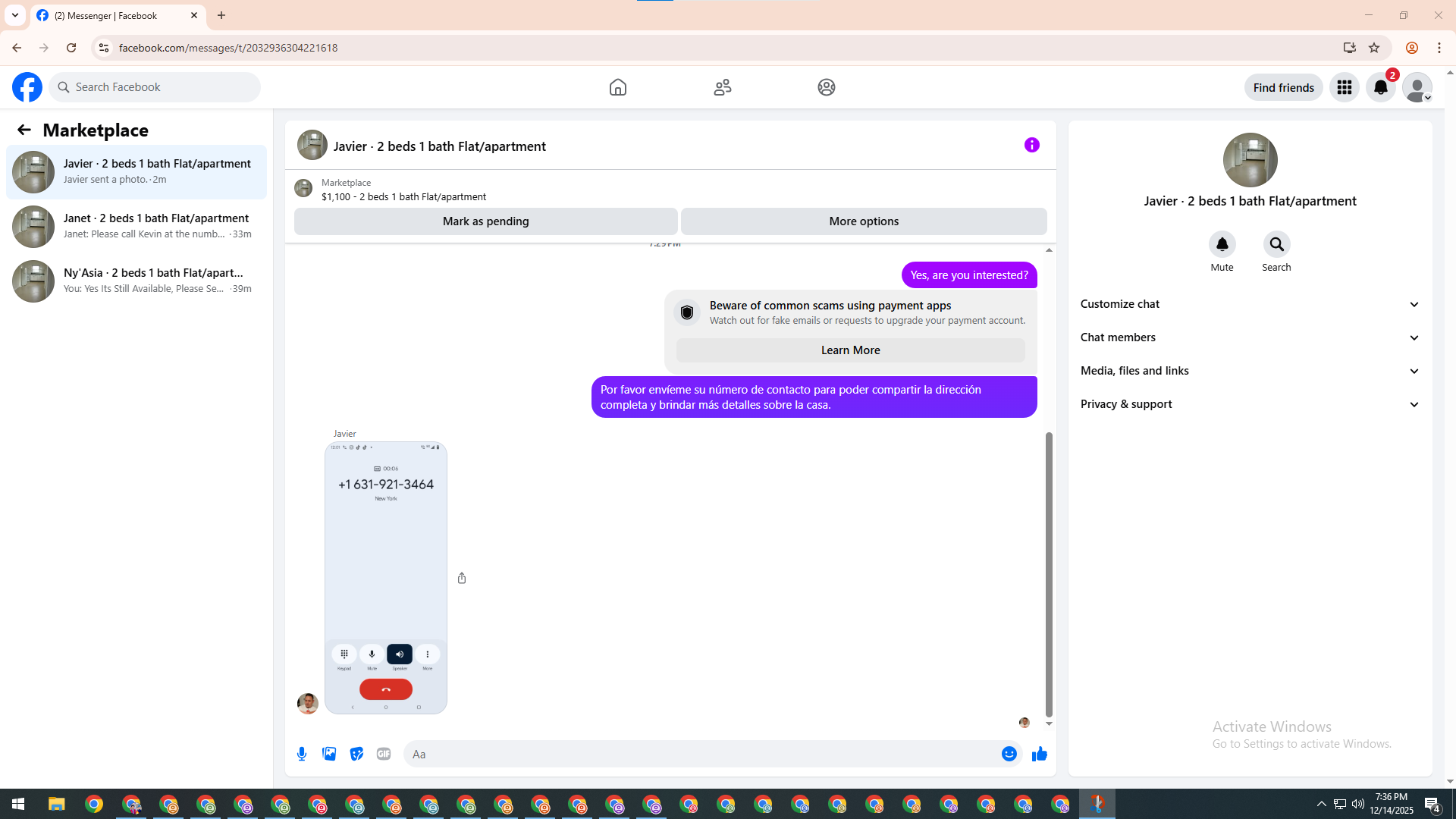
Task: Open the sticker picker icon
Action: tap(356, 754)
